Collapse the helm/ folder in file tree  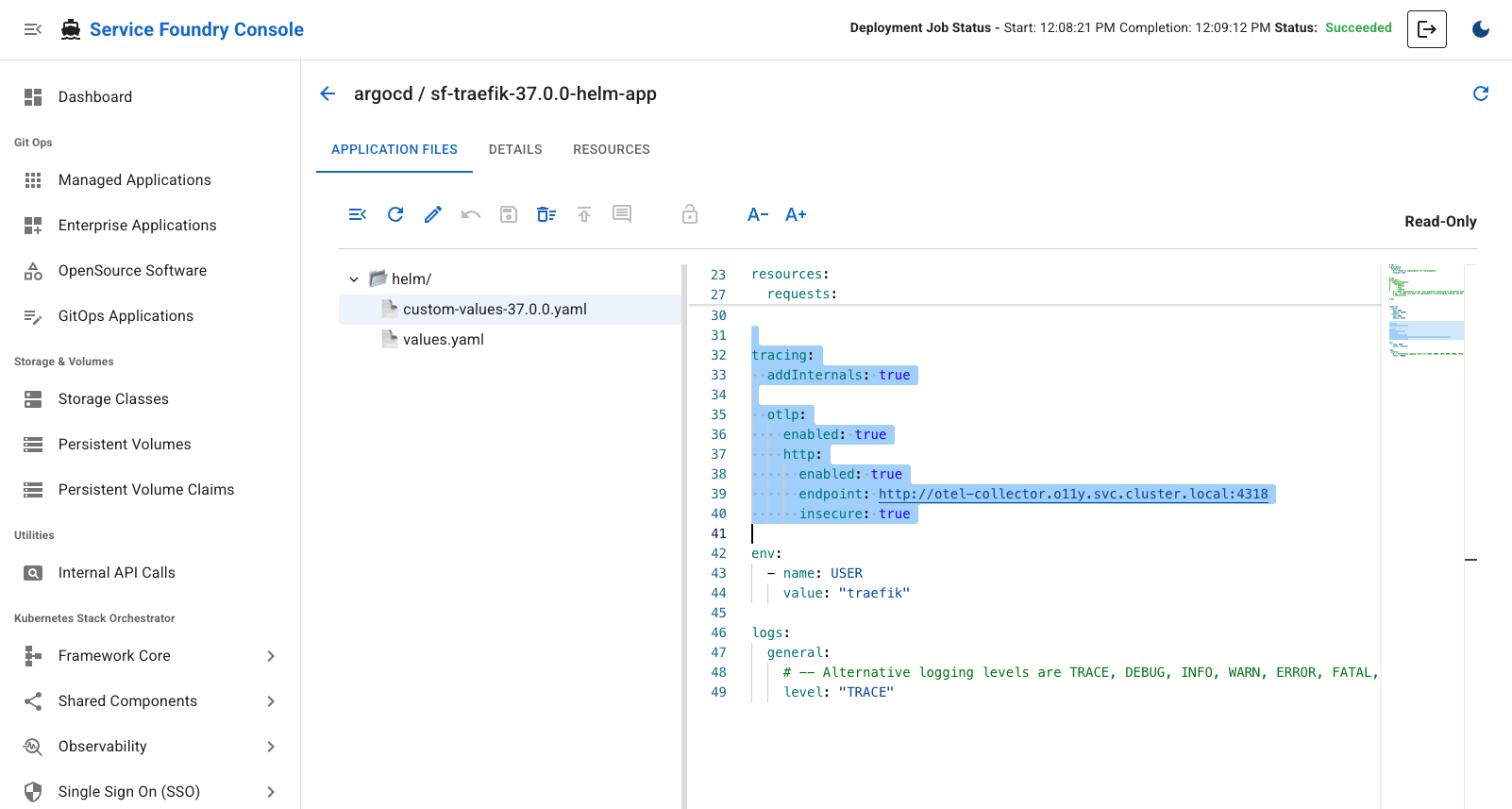click(354, 279)
